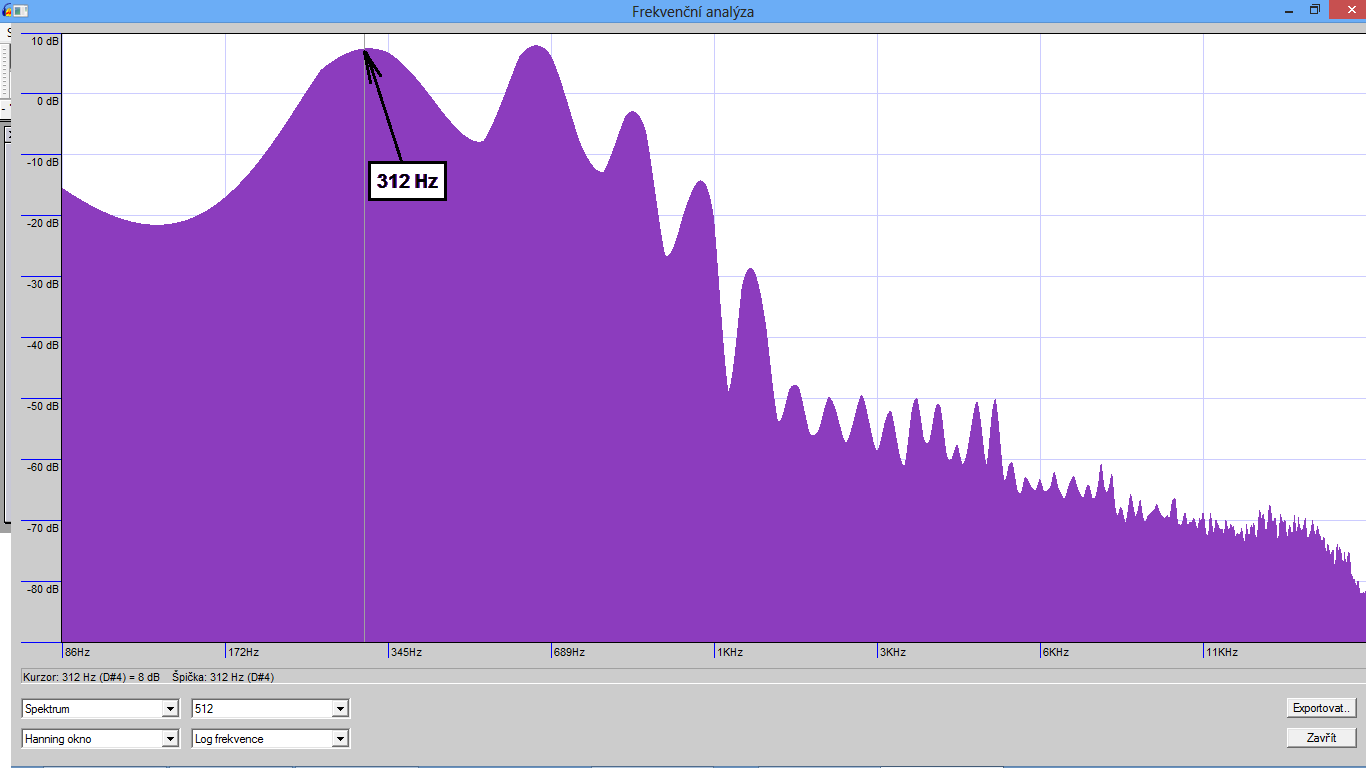Viewport: 1366px width, 768px height.
Task: Click the -70 dB level label
Action: coord(43,528)
